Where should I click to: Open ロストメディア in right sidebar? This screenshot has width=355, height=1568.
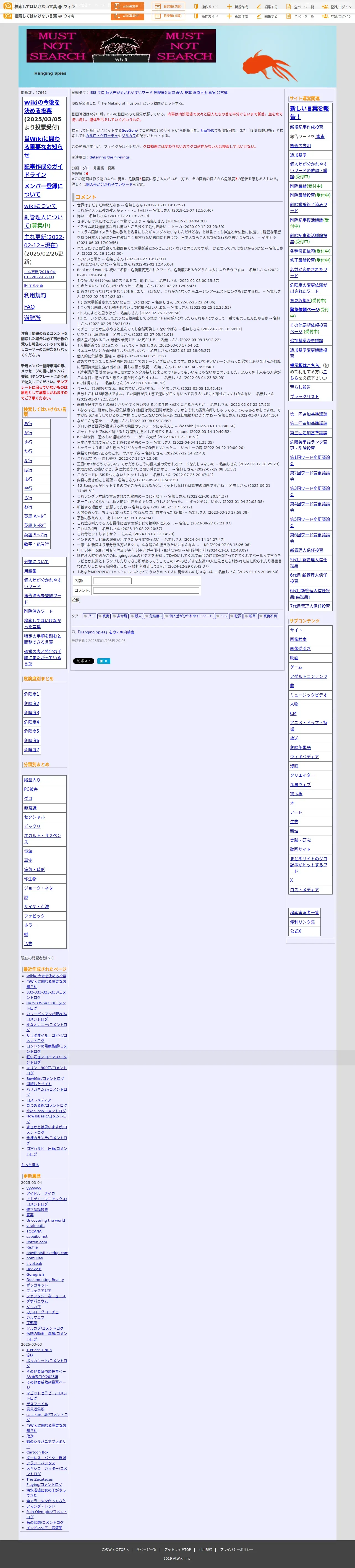point(304,890)
